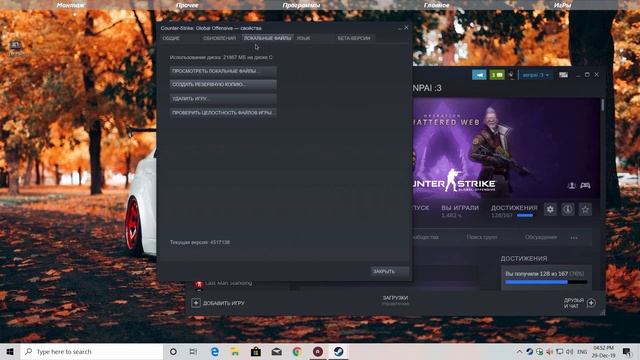This screenshot has width=640, height=360.
Task: Click the ДОСТИЖЕНИЯ 128/167 stat in game bar
Action: click(514, 211)
